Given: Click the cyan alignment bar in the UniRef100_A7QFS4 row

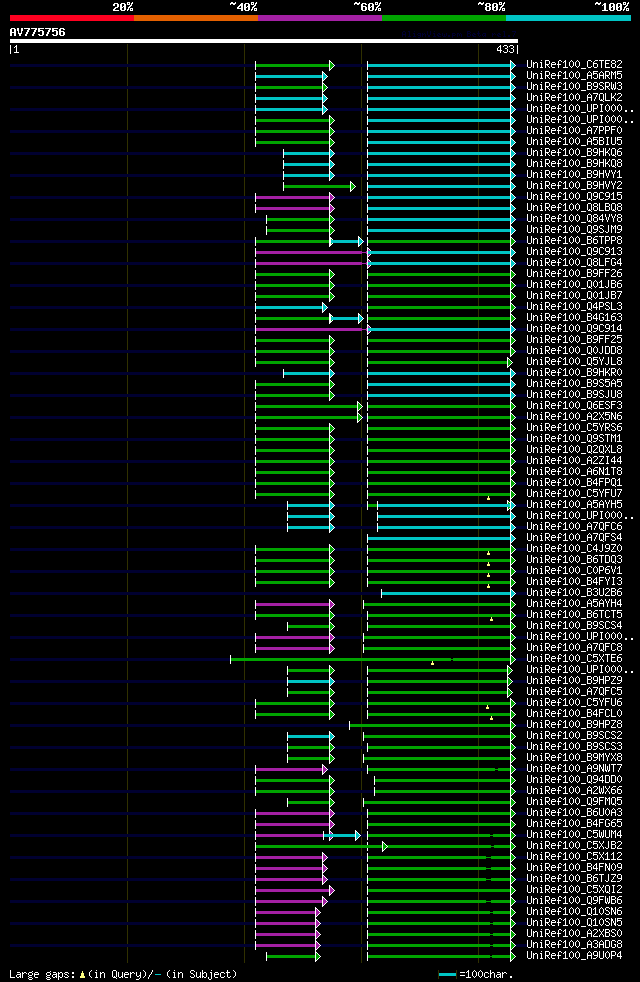Looking at the screenshot, I should 440,538.
